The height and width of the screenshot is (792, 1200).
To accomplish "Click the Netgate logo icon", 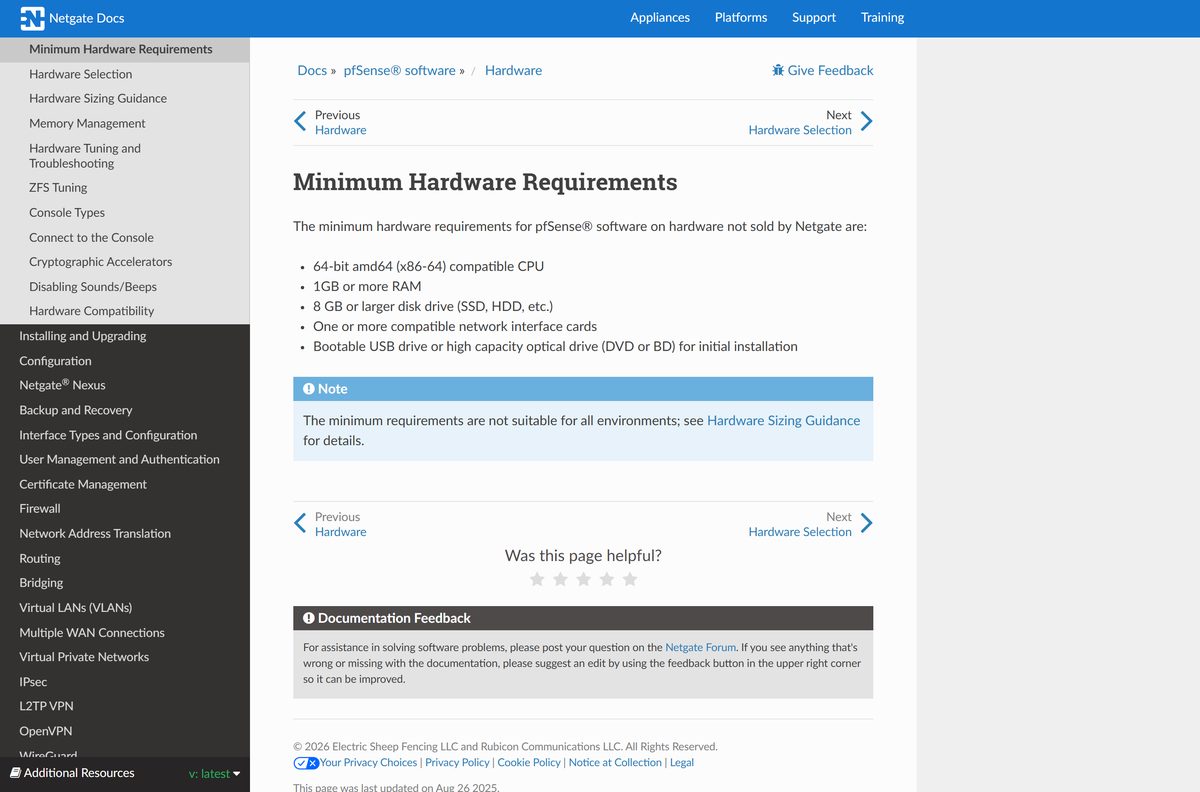I will pyautogui.click(x=32, y=18).
